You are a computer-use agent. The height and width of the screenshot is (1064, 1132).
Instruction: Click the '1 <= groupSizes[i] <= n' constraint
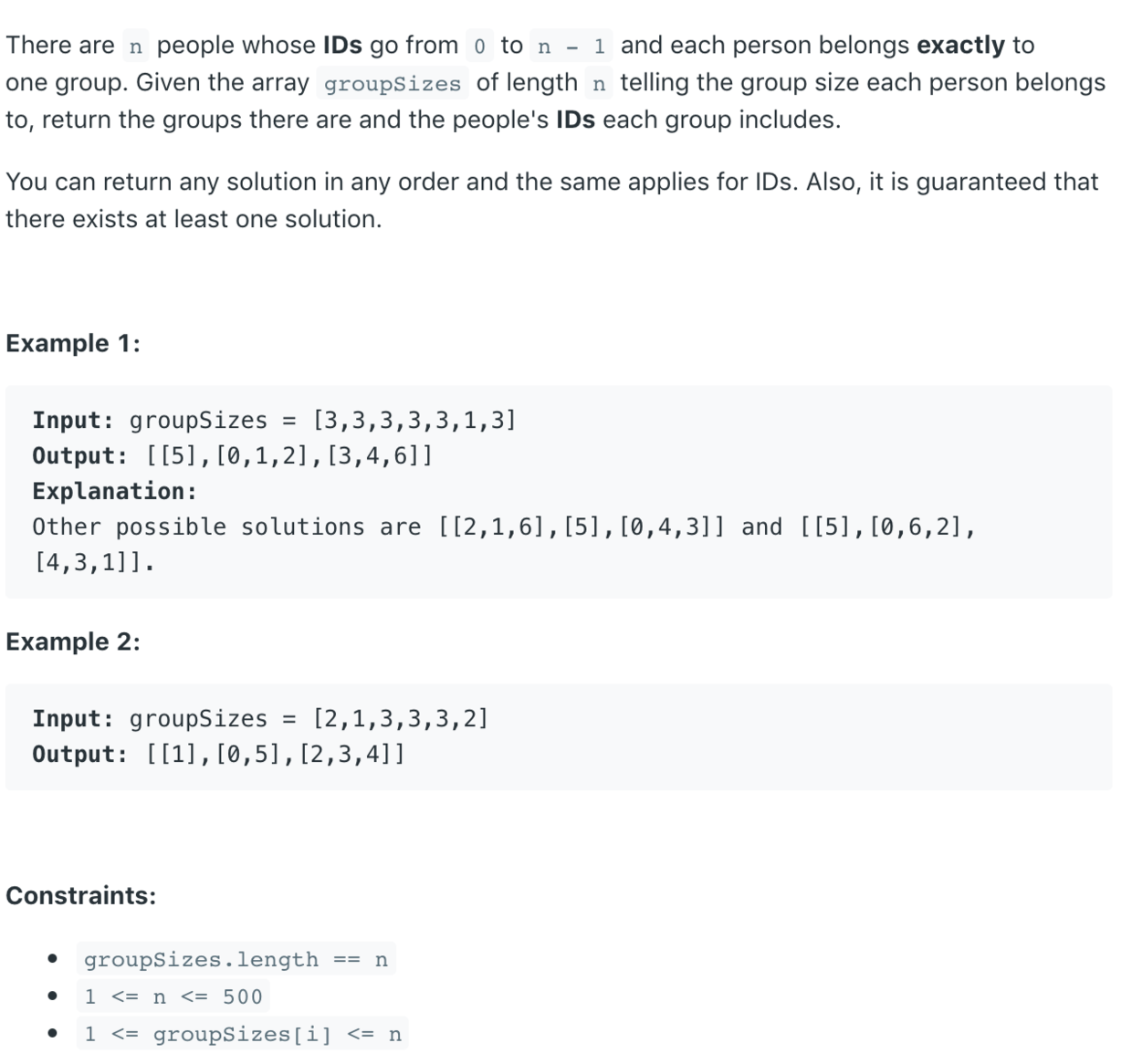242,1034
